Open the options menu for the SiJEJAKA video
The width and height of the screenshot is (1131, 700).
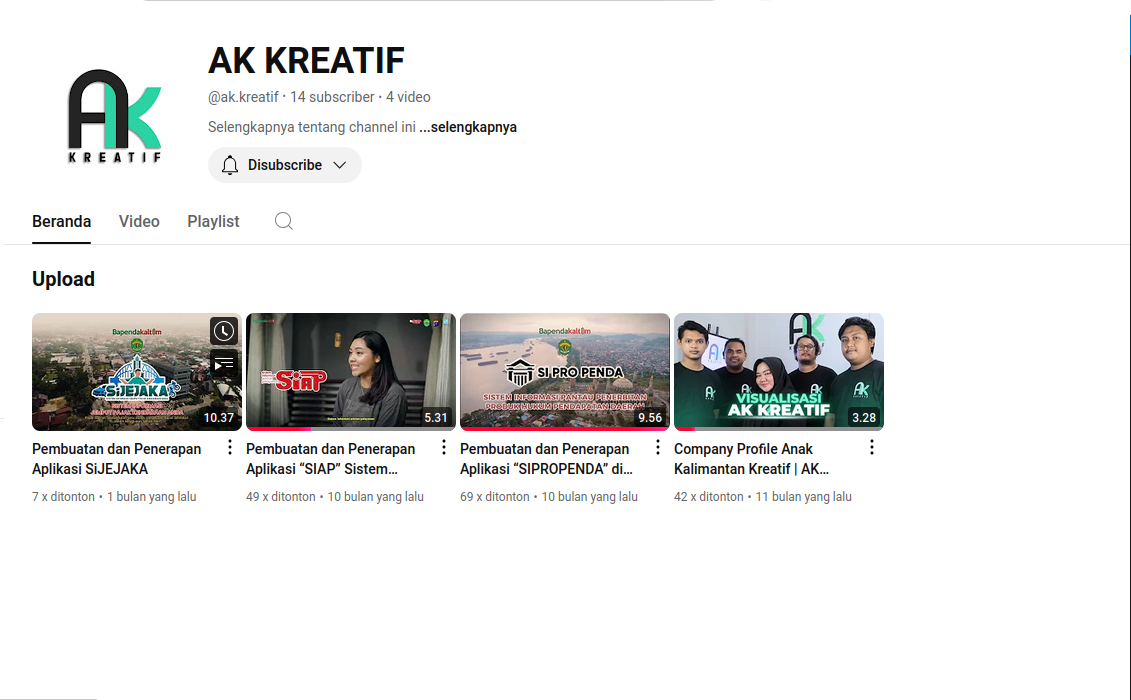point(229,448)
